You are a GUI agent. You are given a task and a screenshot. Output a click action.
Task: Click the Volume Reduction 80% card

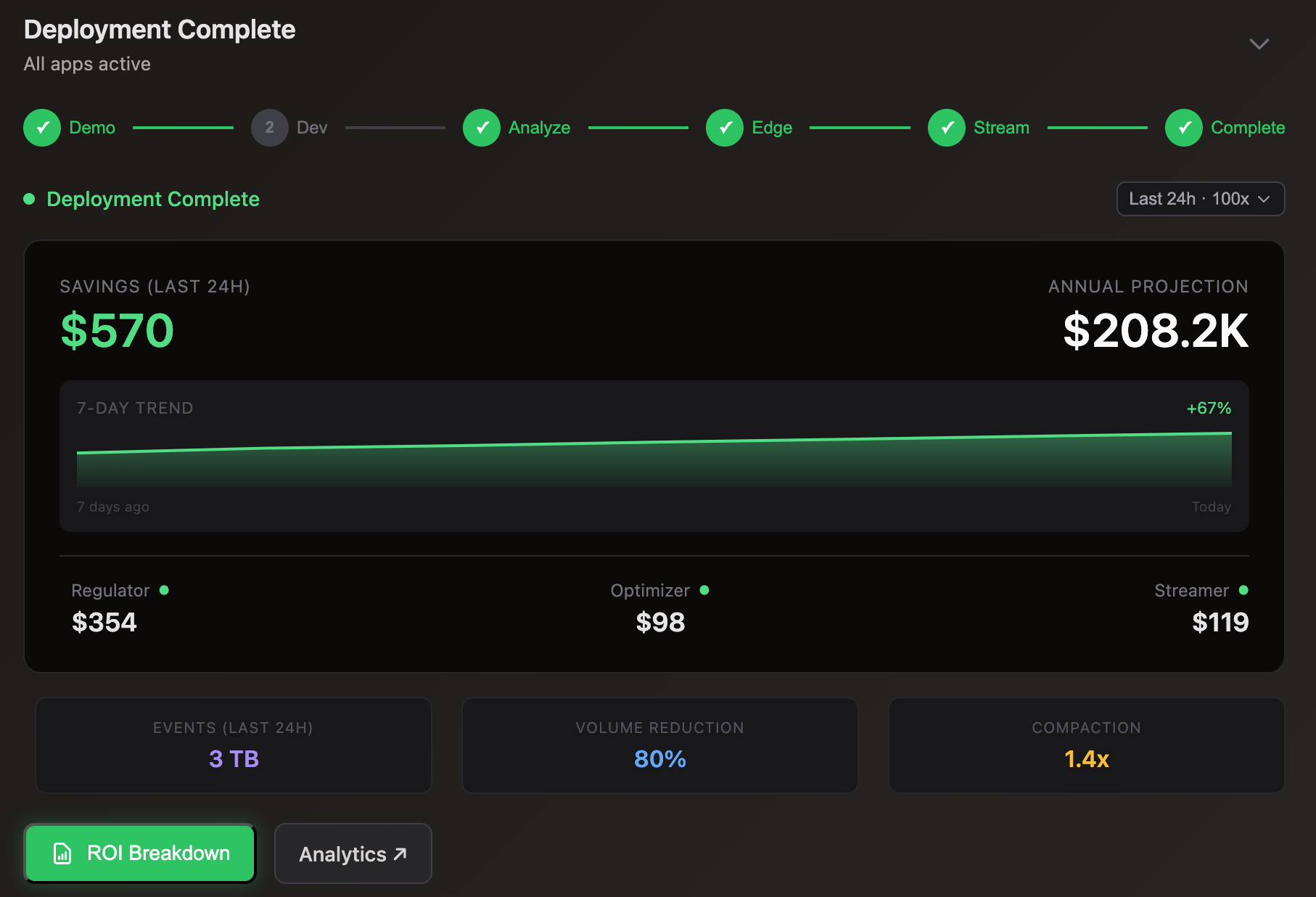pyautogui.click(x=659, y=745)
